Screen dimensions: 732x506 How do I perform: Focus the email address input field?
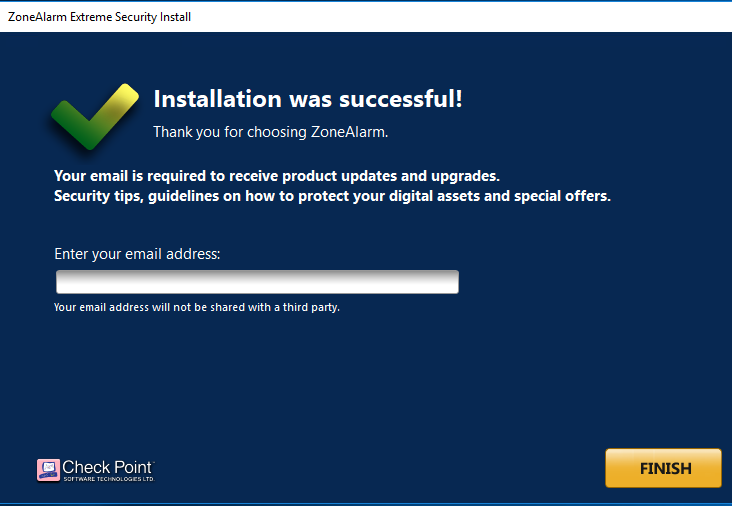[257, 282]
